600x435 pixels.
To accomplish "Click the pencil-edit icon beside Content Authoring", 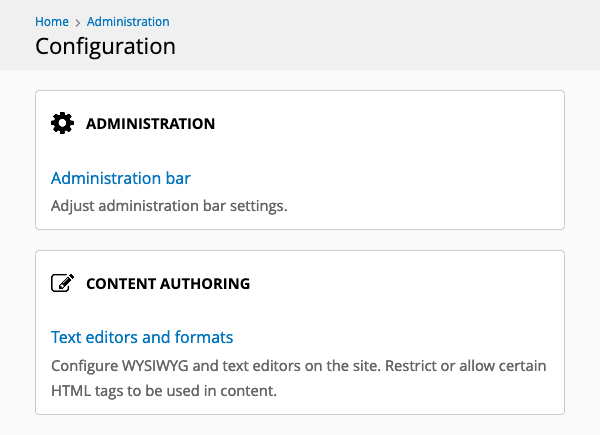I will click(62, 283).
